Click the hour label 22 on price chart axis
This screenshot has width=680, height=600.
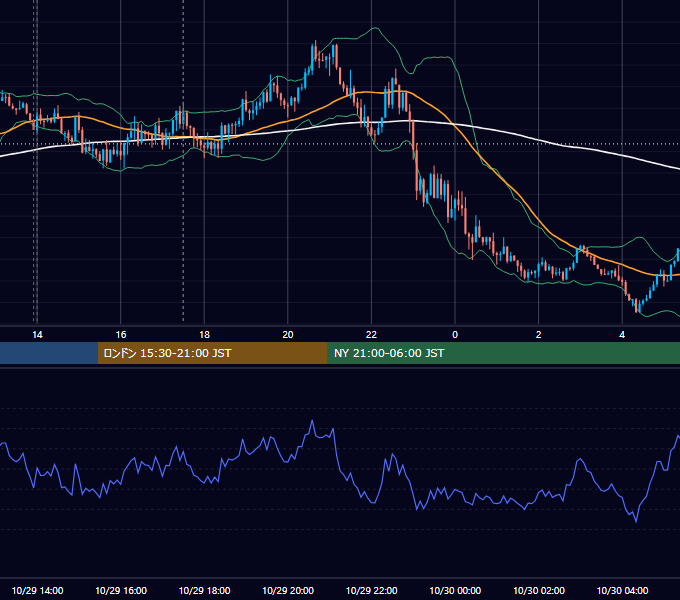pos(372,335)
